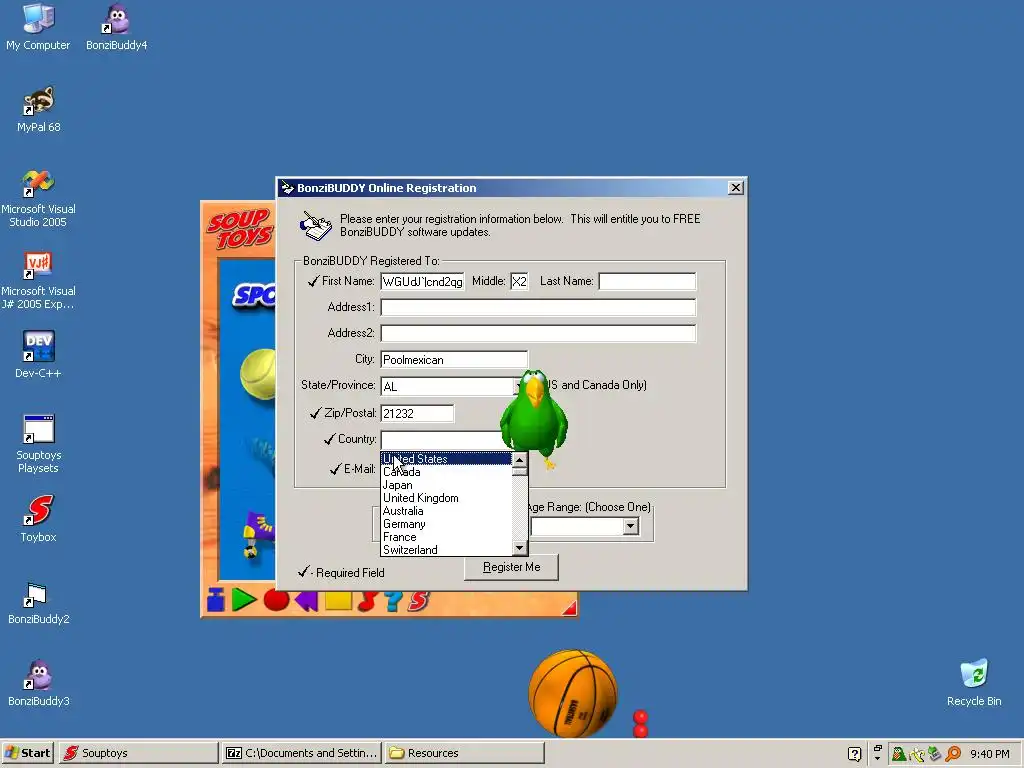Click the red music note icon in Souptoys
This screenshot has height=768, width=1024.
click(368, 600)
